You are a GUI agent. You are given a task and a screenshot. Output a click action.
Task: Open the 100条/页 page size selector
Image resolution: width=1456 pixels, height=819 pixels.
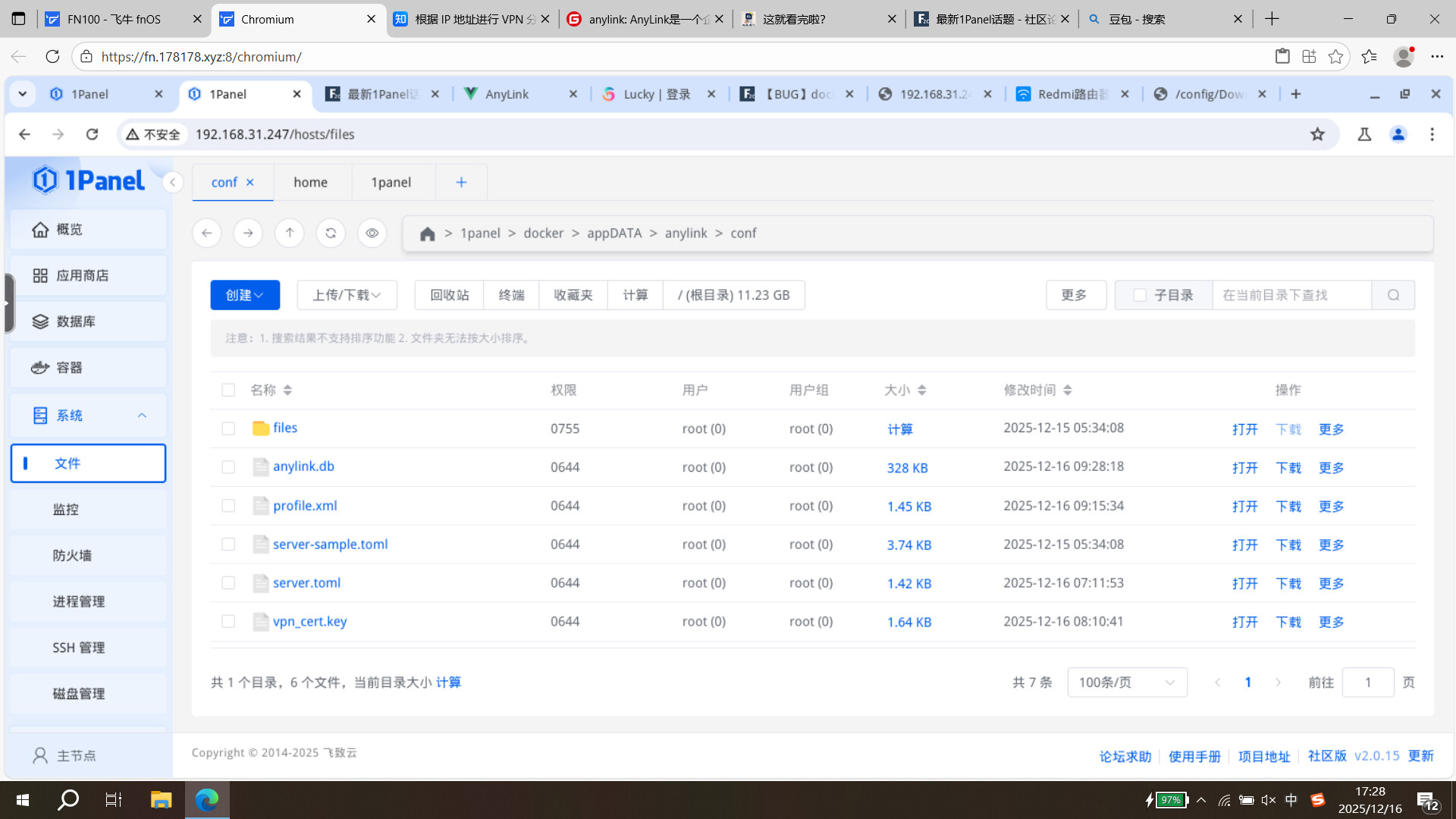point(1127,682)
